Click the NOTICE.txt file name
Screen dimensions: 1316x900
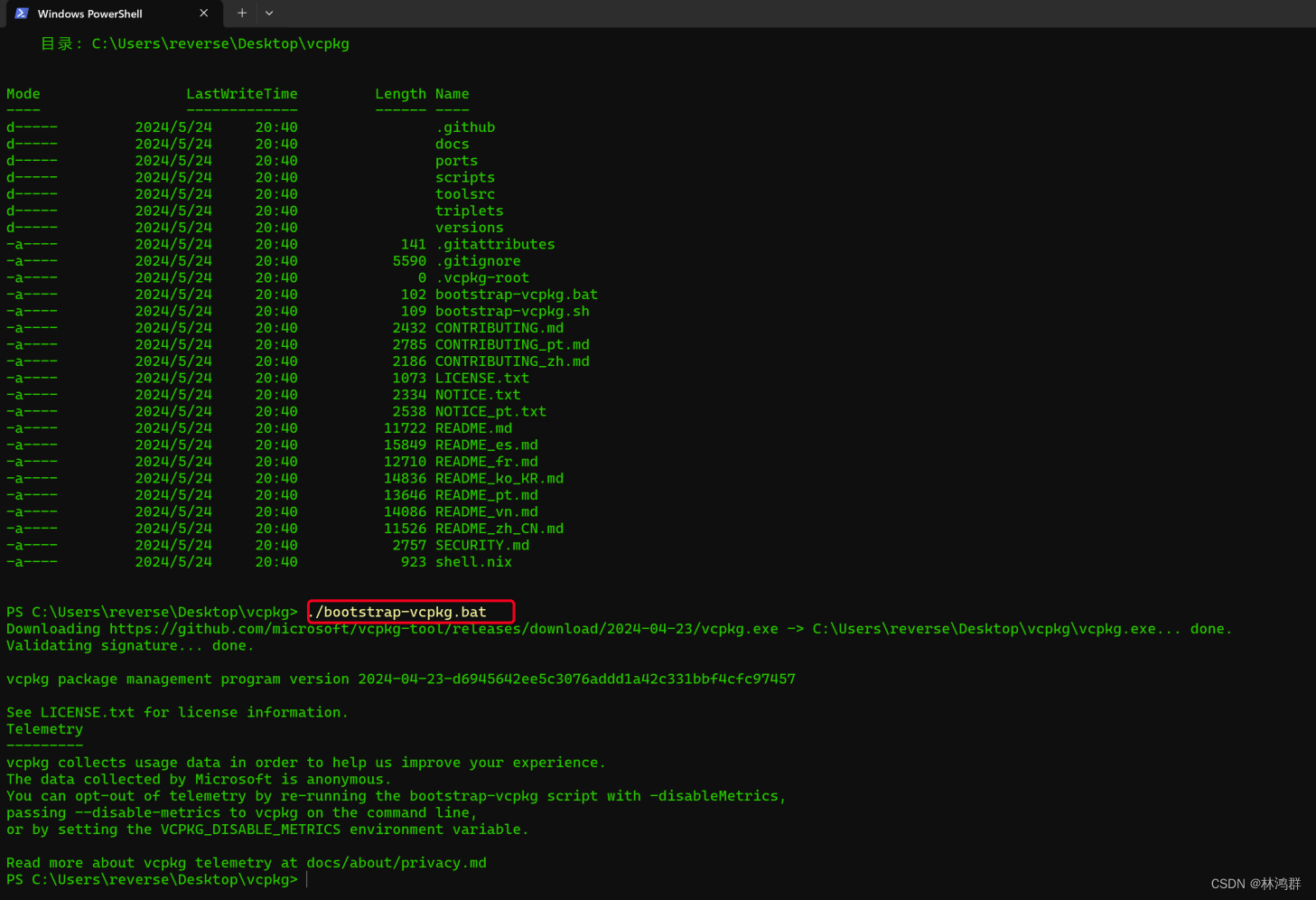pyautogui.click(x=479, y=395)
